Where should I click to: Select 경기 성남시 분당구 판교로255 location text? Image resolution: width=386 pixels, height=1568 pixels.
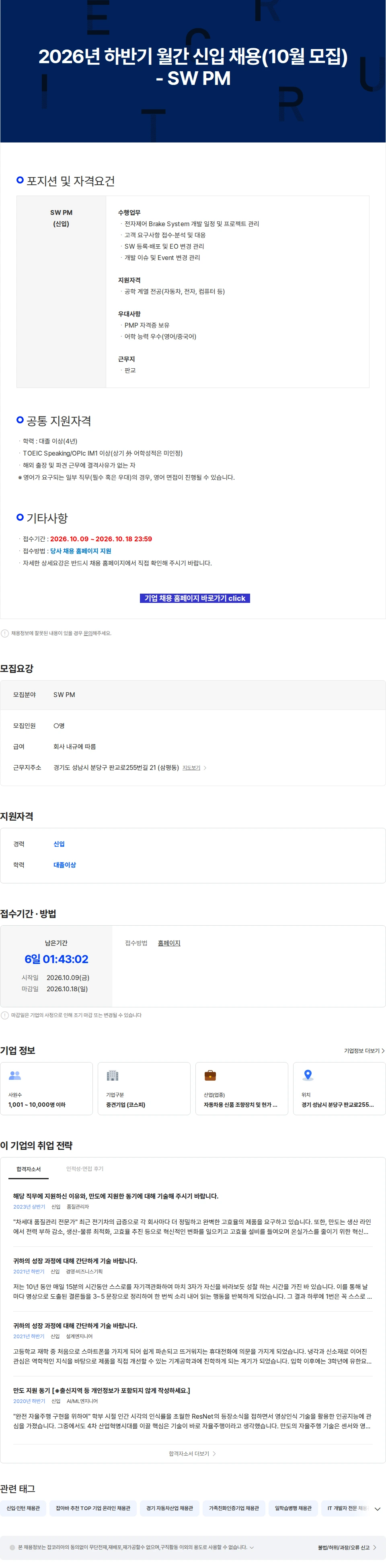[337, 1105]
